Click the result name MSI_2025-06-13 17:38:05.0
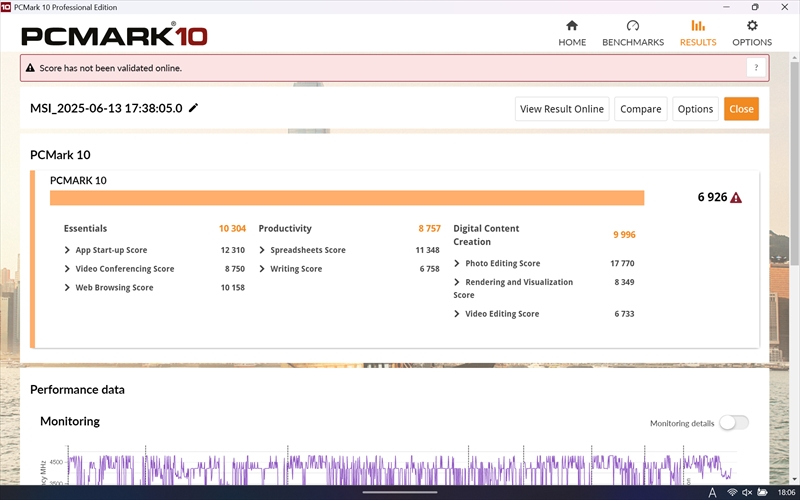The image size is (800, 500). [x=106, y=108]
